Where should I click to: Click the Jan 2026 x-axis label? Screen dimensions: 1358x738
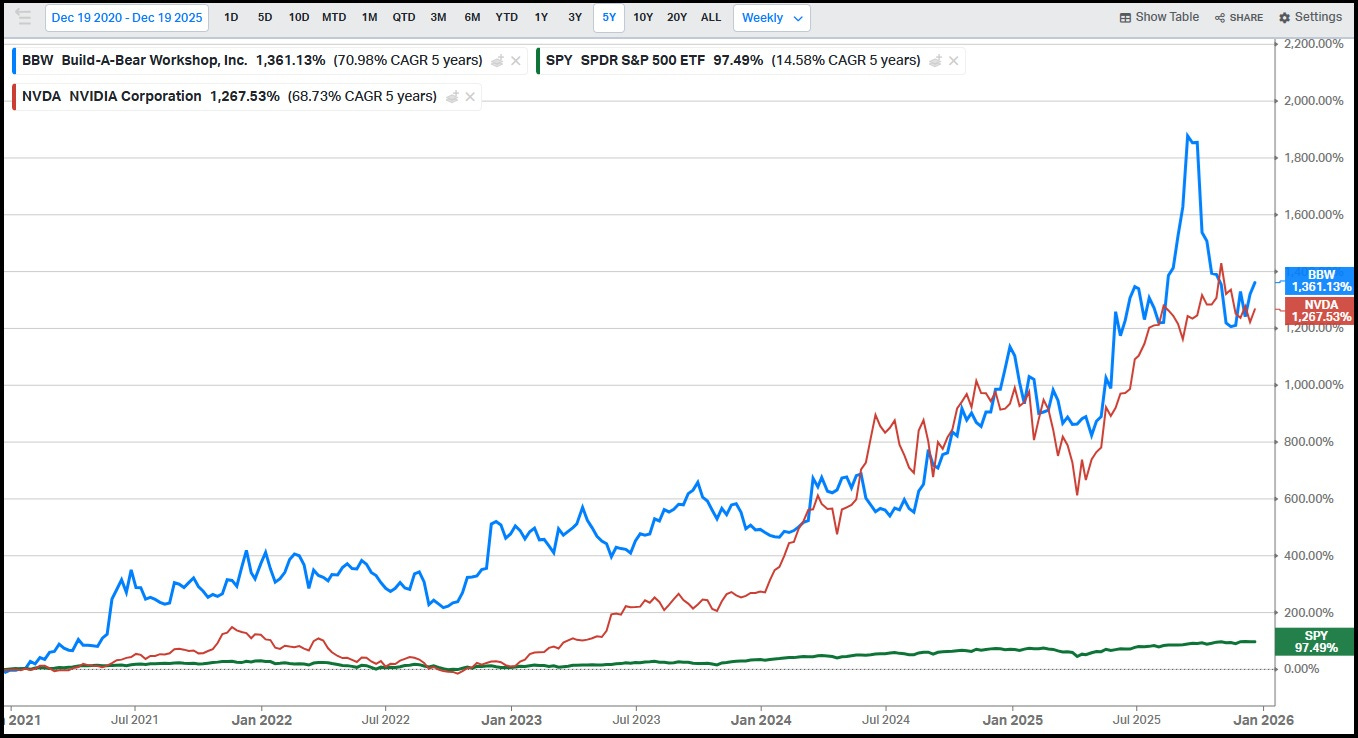click(x=1264, y=719)
